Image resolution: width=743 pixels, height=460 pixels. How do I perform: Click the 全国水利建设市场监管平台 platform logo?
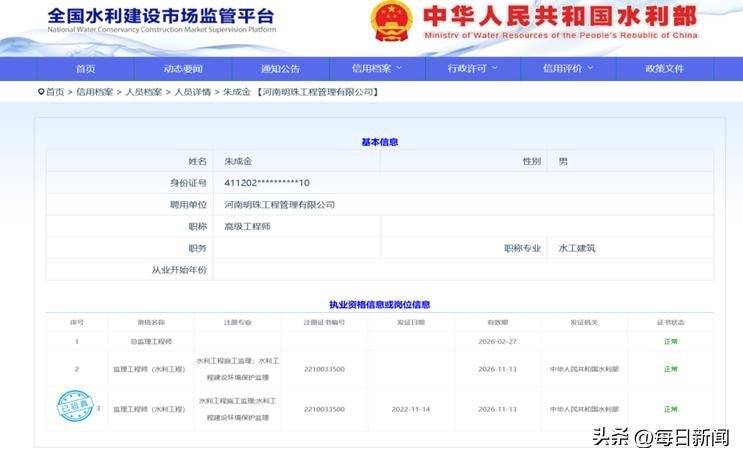click(x=160, y=20)
